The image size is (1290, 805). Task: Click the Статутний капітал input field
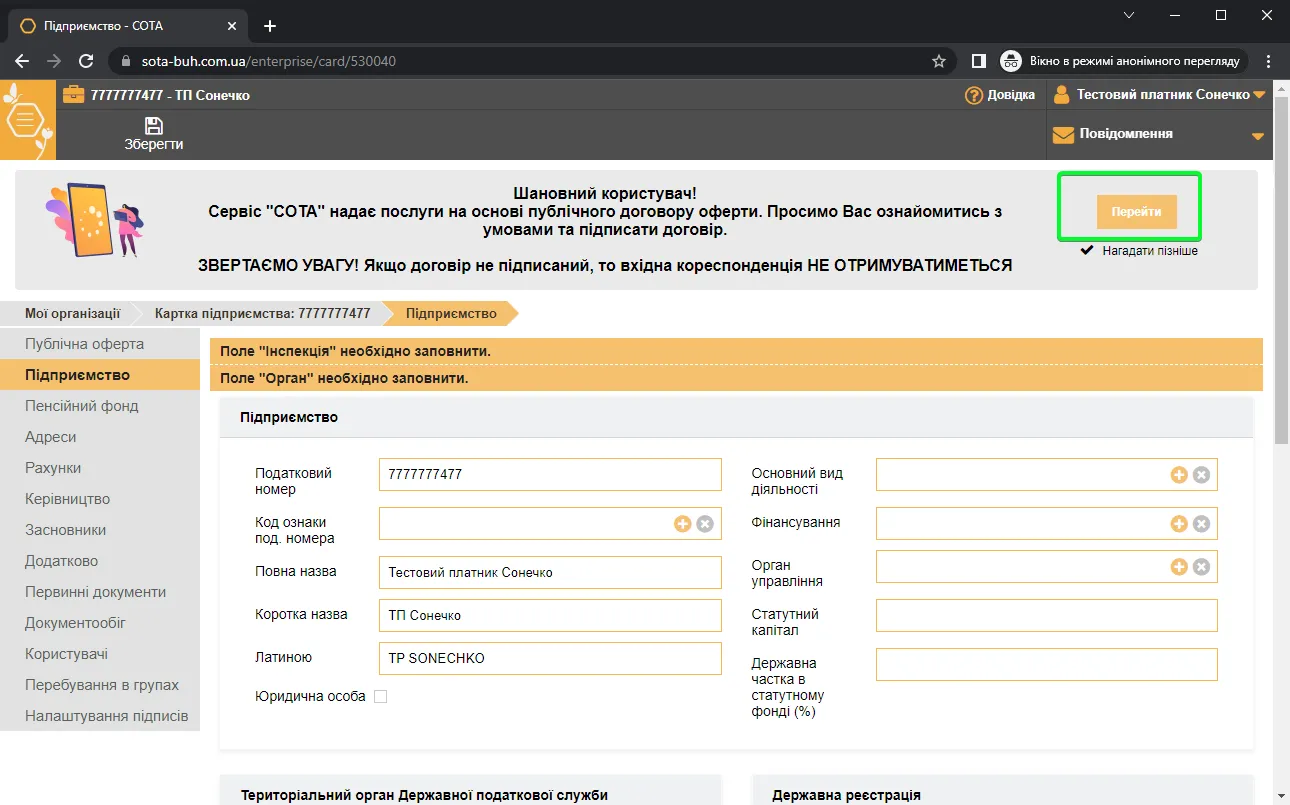[x=1047, y=616]
